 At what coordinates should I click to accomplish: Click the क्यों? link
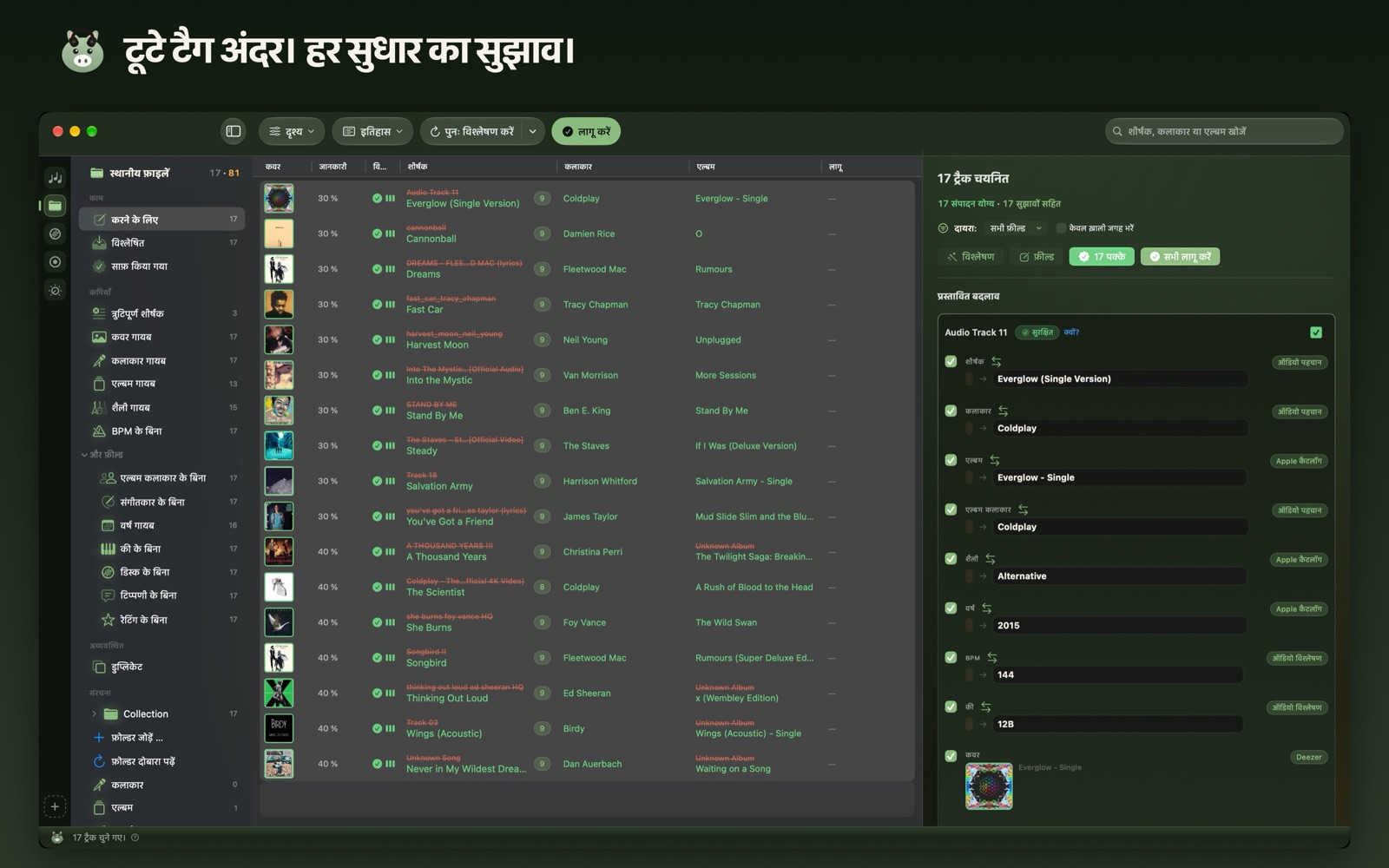[1071, 332]
